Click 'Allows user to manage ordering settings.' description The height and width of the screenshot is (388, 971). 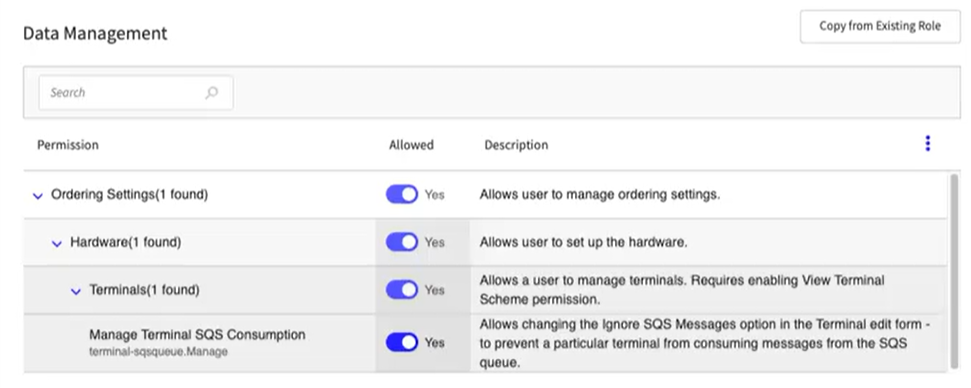(599, 194)
